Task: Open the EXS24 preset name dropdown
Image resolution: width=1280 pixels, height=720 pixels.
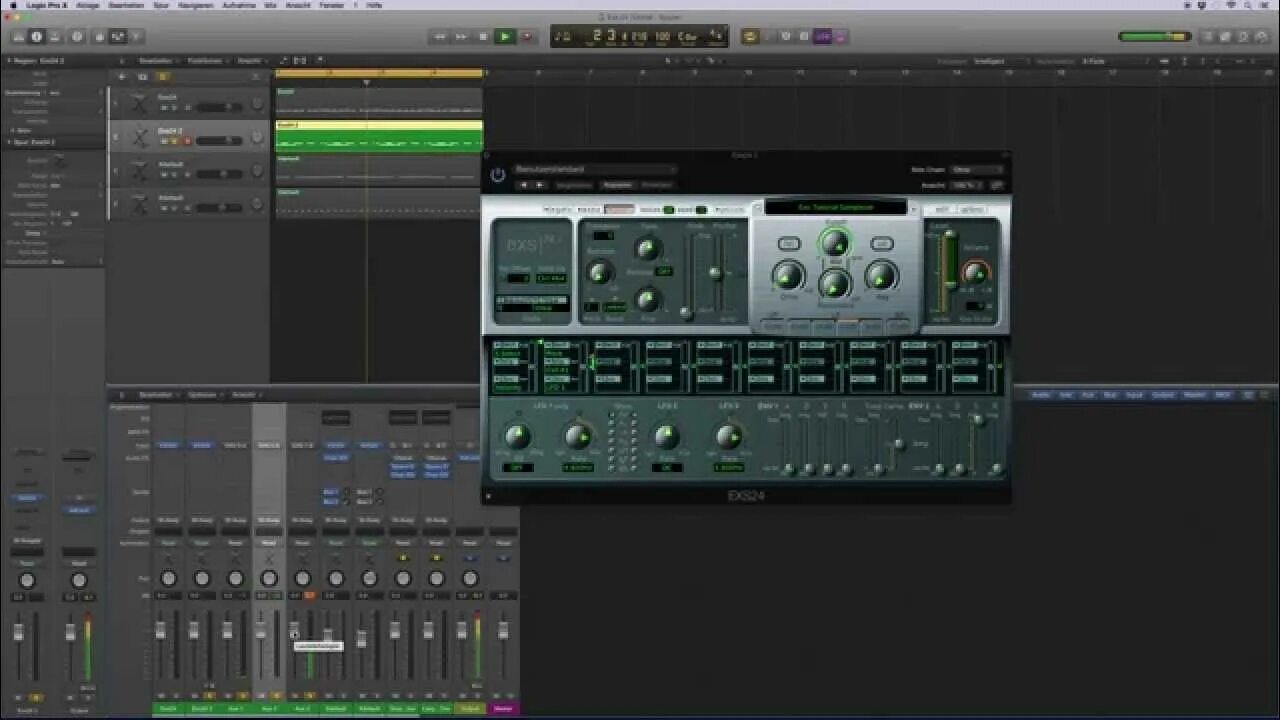Action: [x=595, y=169]
